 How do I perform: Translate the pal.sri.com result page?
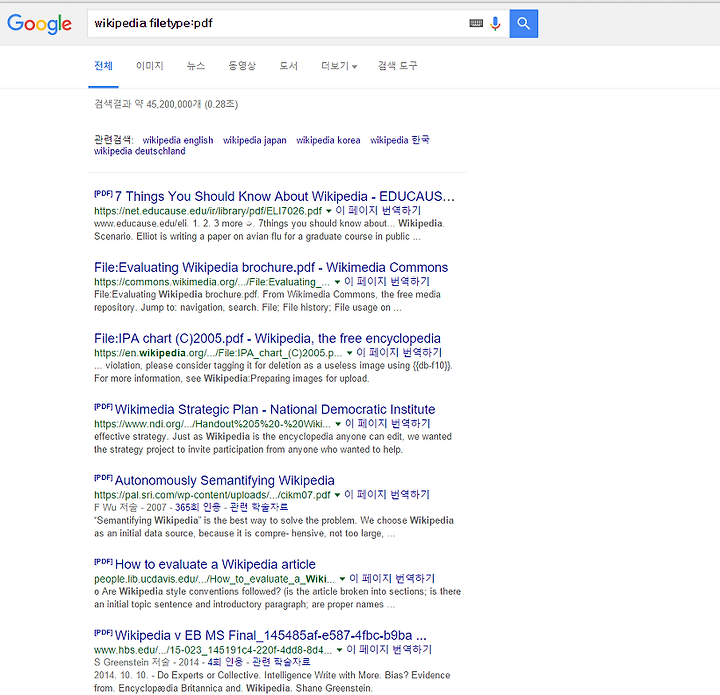pos(387,494)
